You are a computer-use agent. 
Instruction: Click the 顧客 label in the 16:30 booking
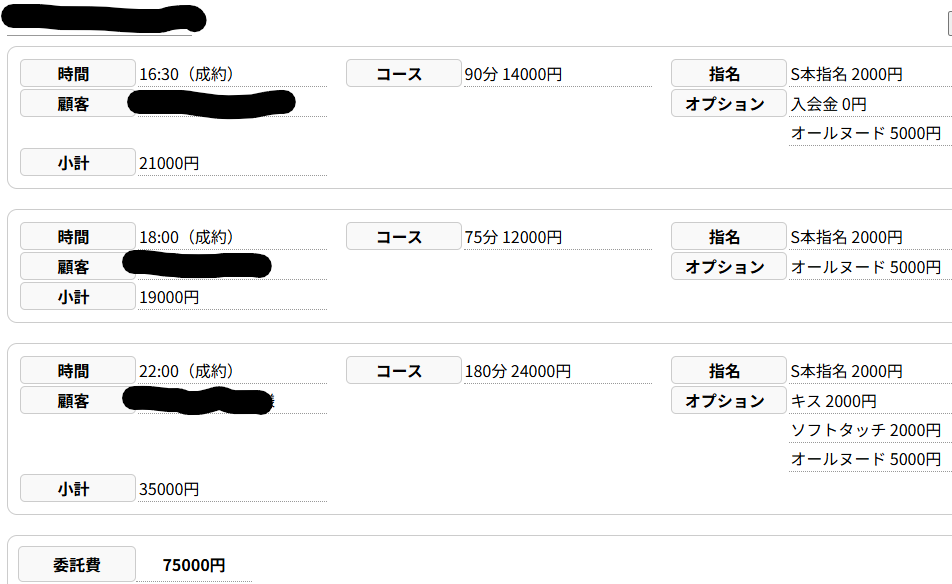[77, 104]
